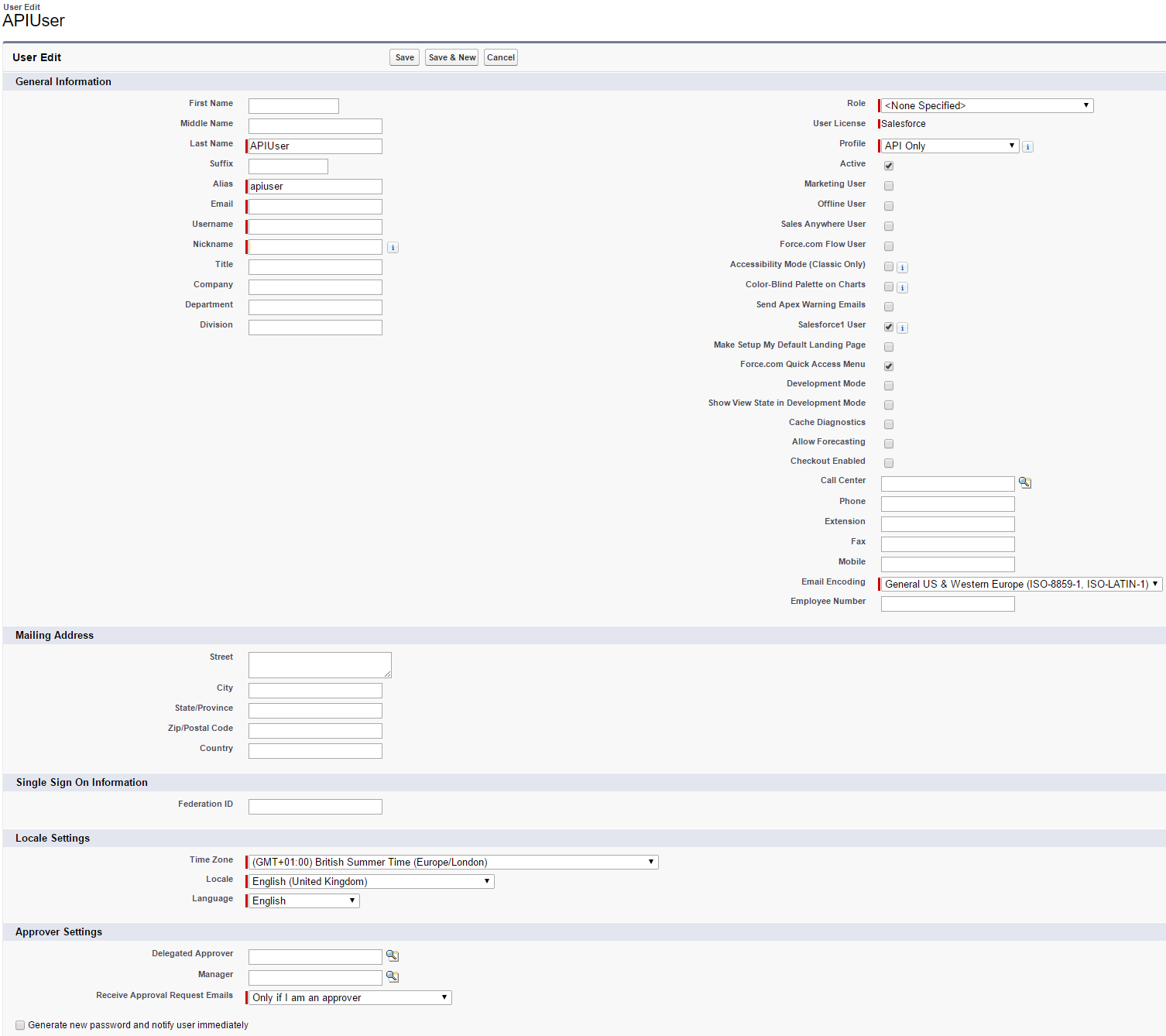Open the Role dropdown
Viewport: 1166px width, 1036px height.
[987, 105]
